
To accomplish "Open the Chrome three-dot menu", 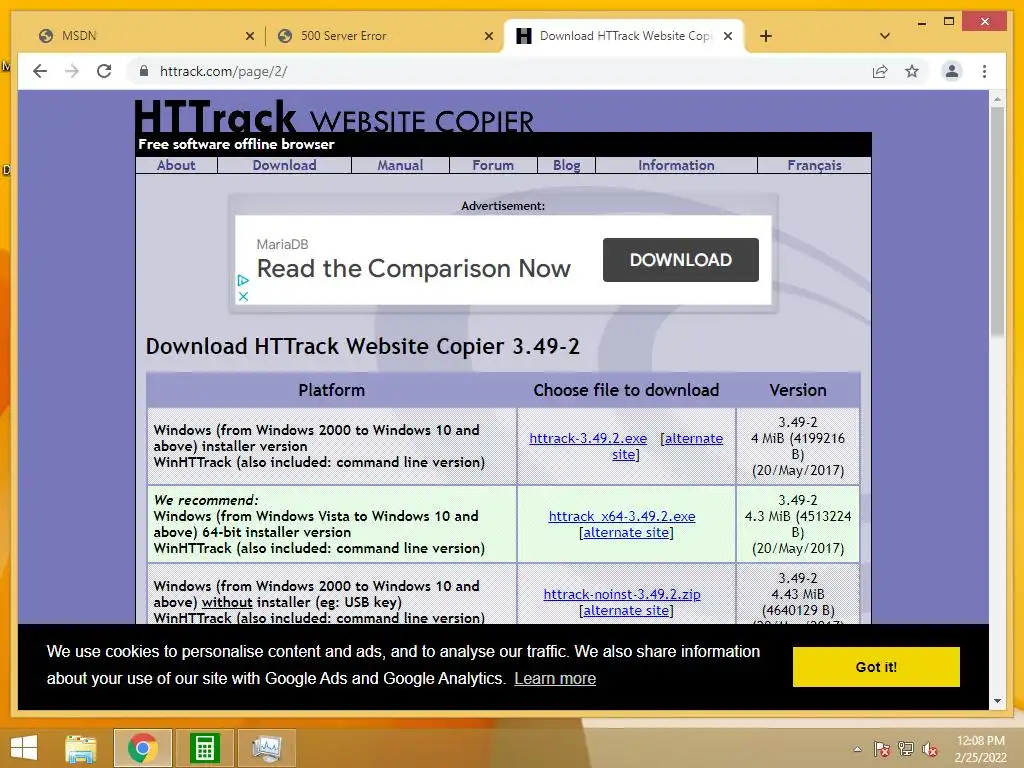I will coord(984,71).
